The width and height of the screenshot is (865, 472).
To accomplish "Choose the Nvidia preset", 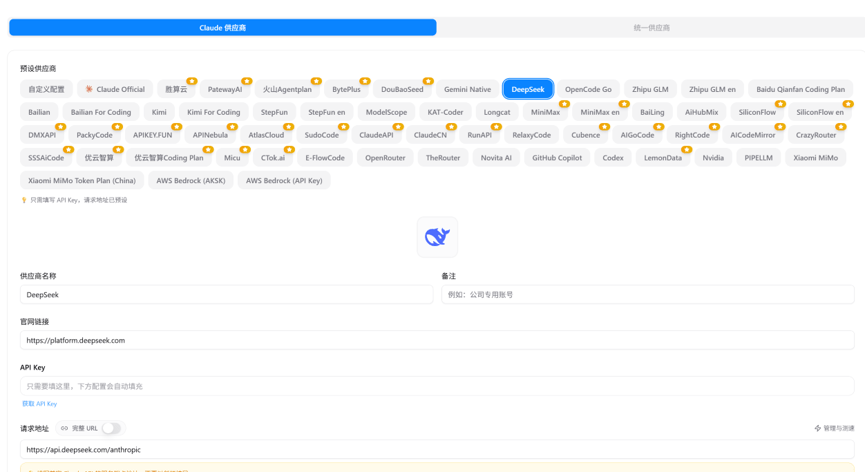I will 713,158.
